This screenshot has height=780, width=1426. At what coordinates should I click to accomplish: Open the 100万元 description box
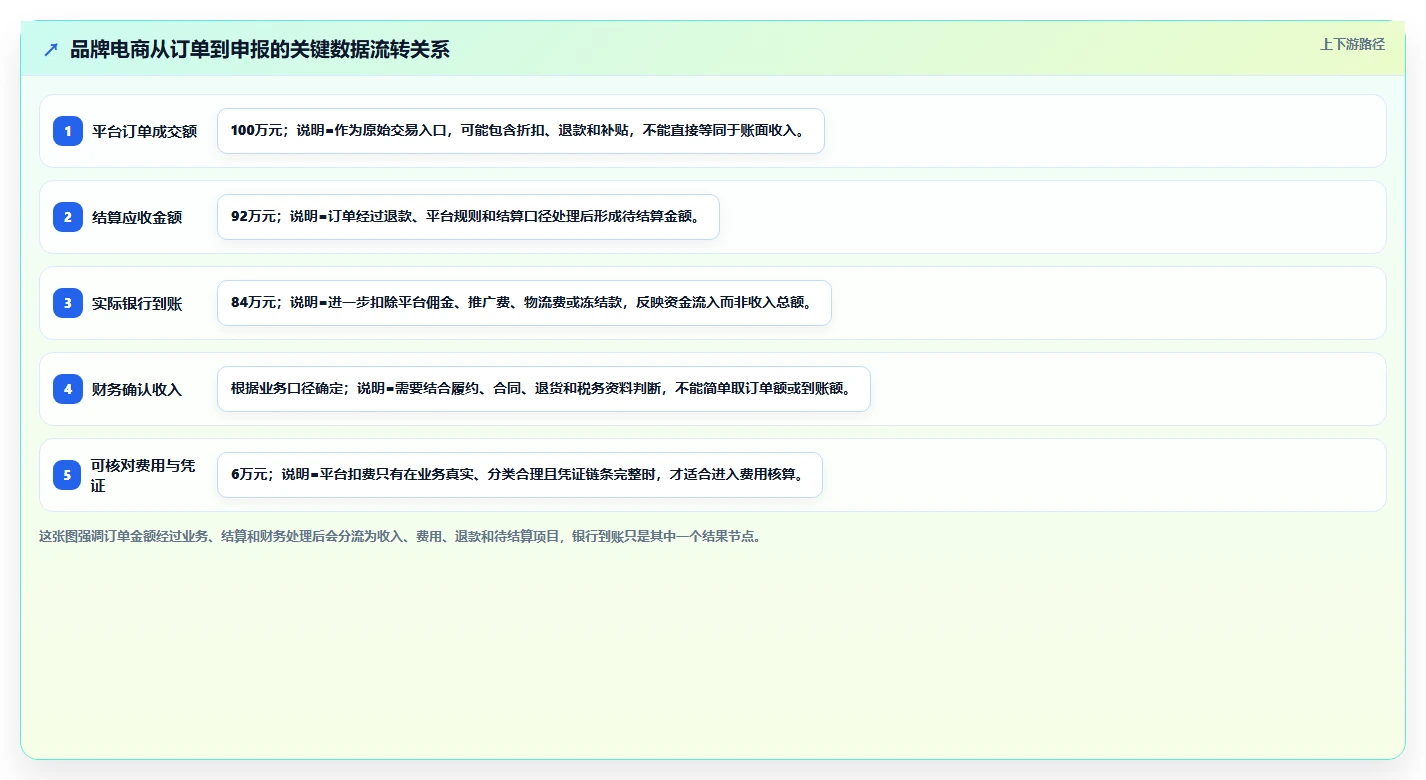[521, 131]
